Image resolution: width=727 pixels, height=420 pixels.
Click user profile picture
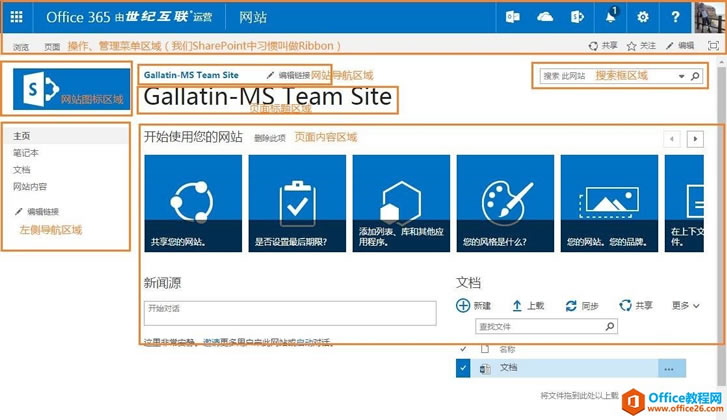[710, 18]
